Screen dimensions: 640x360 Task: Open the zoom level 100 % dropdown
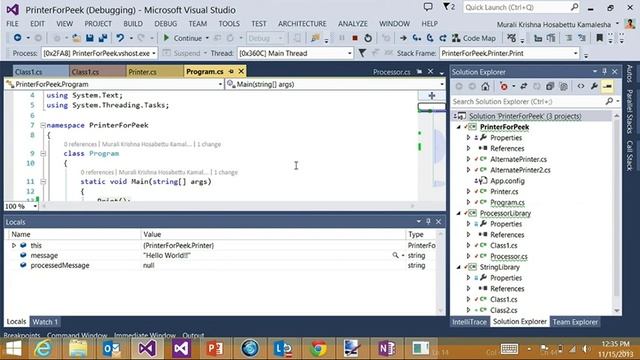[21, 207]
